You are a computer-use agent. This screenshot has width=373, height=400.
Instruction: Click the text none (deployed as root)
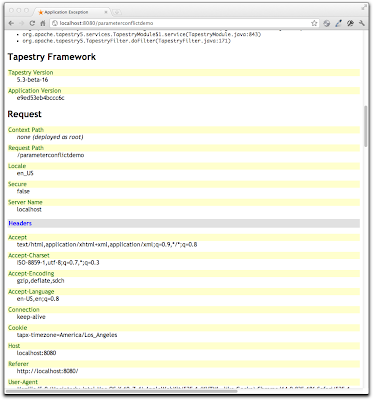pyautogui.click(x=50, y=137)
